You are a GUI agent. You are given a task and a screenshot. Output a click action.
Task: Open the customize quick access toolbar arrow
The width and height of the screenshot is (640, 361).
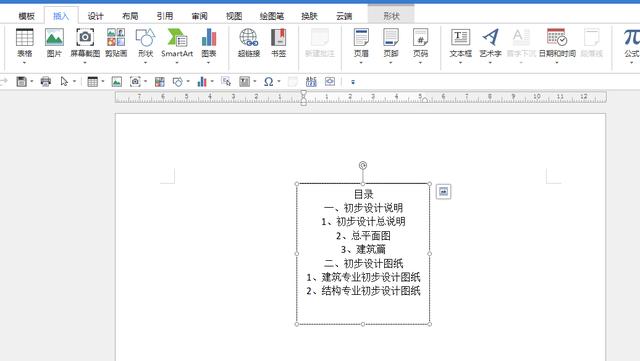click(x=353, y=82)
